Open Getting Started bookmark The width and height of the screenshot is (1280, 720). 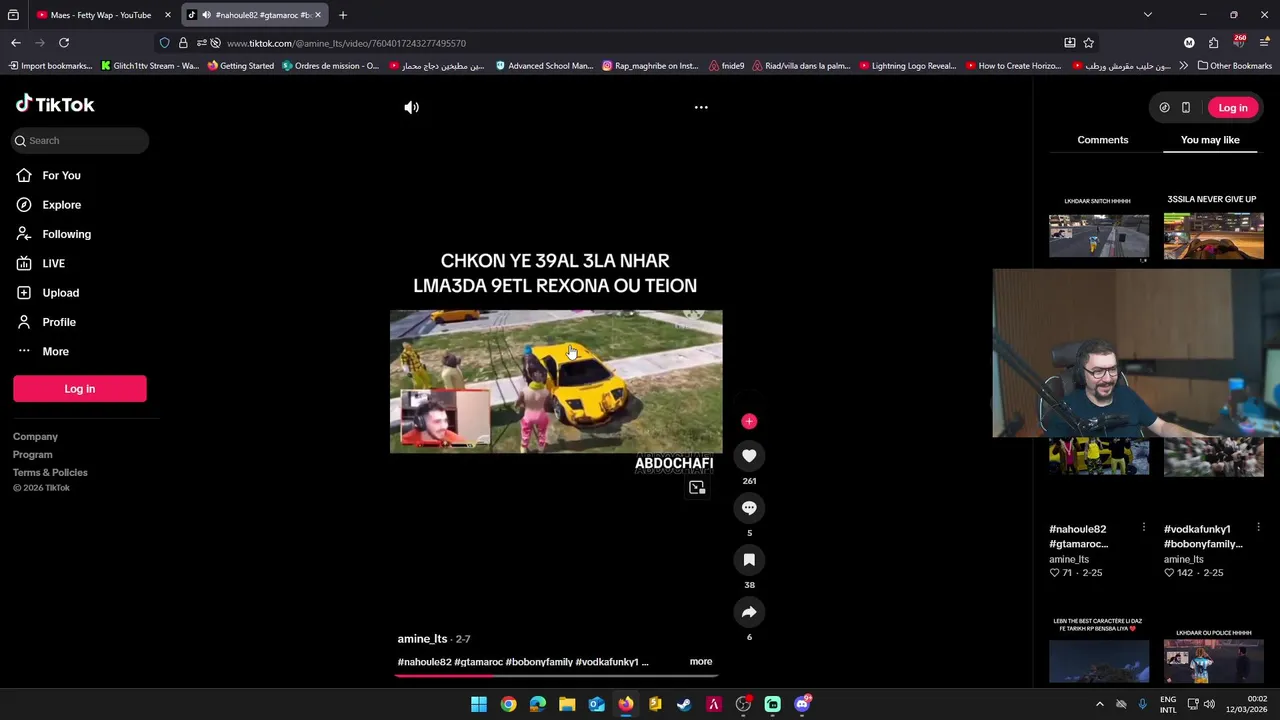coord(241,66)
